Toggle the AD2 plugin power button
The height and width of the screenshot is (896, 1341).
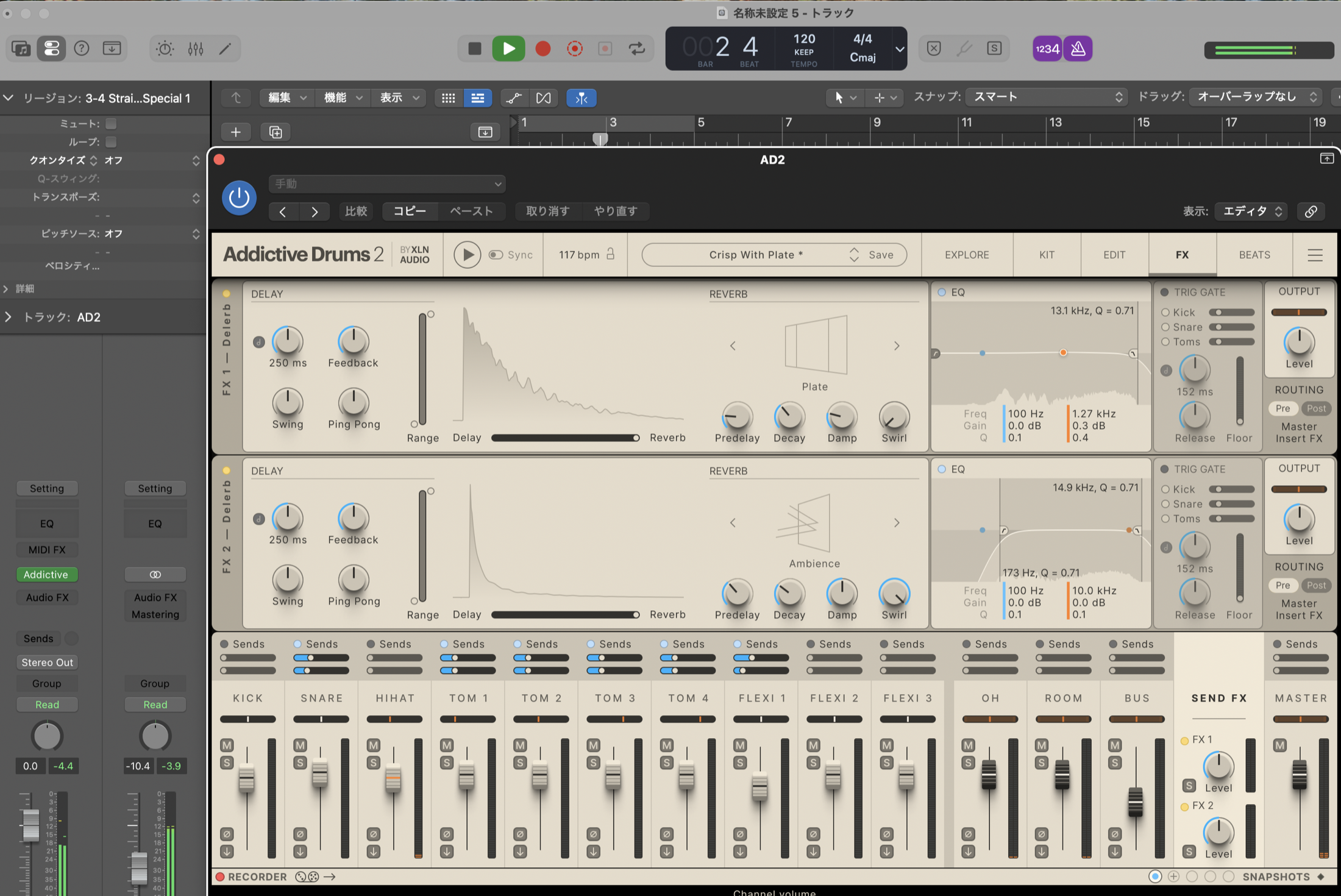pos(239,197)
